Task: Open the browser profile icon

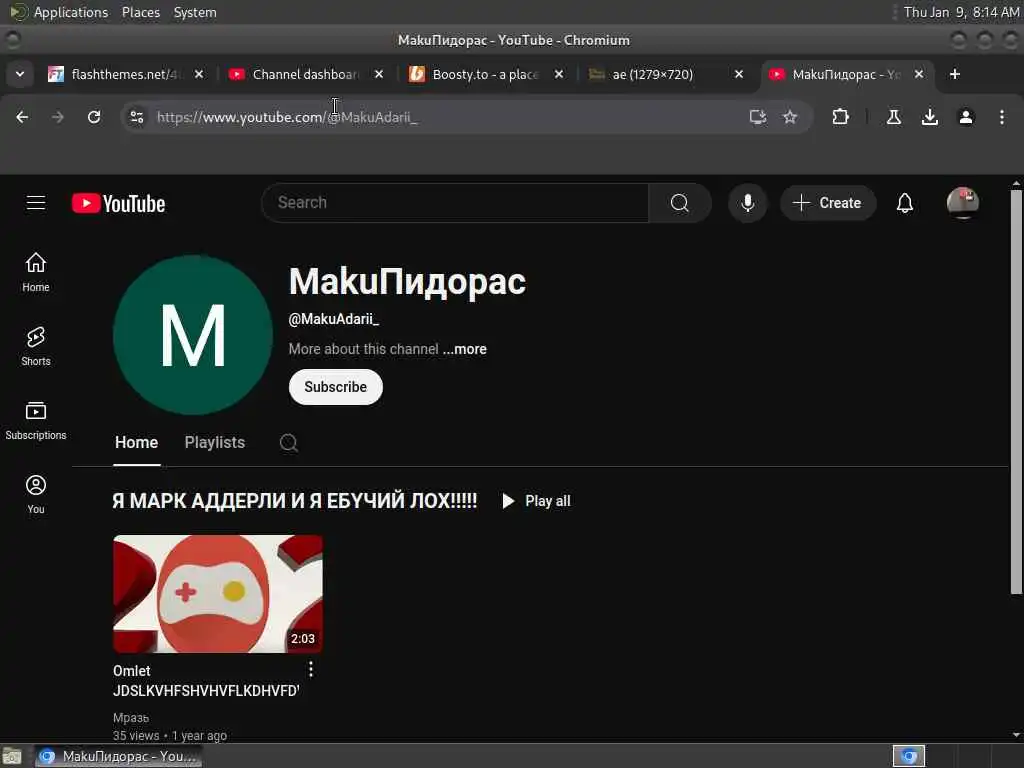Action: coord(966,117)
